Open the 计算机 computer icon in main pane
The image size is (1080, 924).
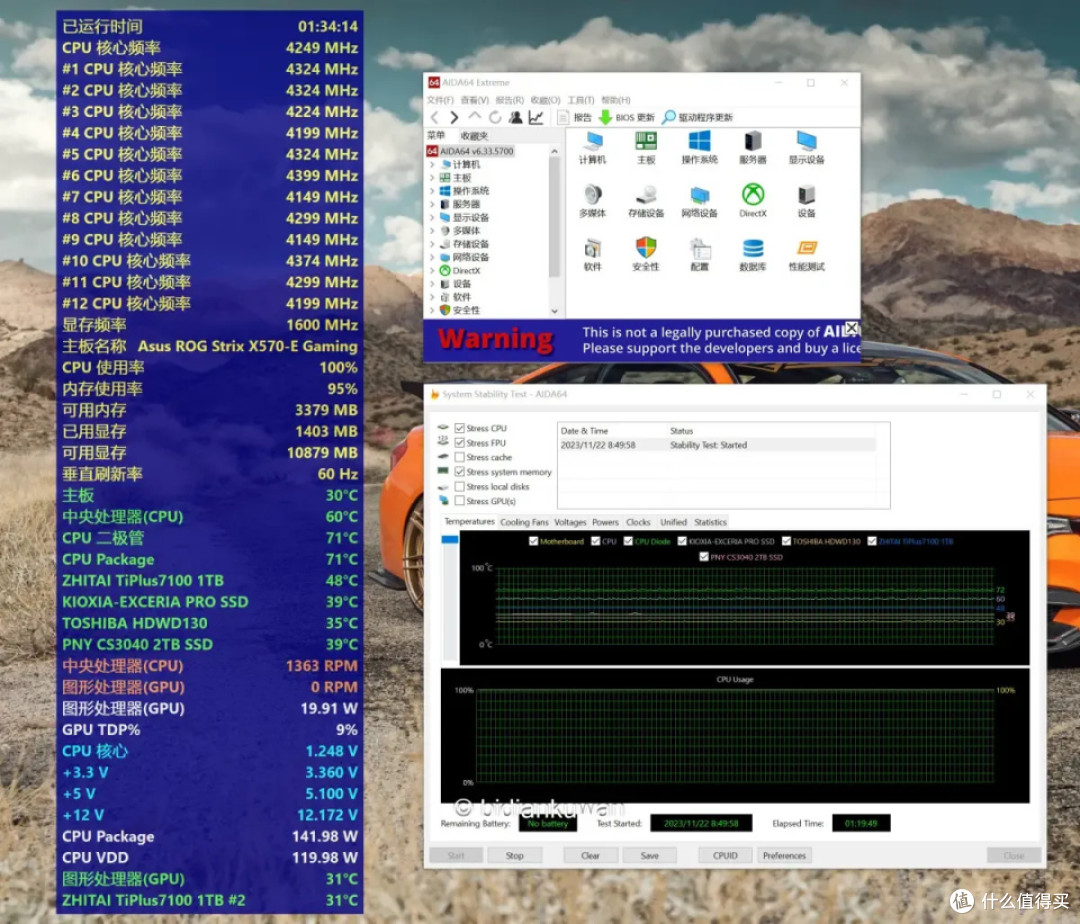click(x=593, y=148)
